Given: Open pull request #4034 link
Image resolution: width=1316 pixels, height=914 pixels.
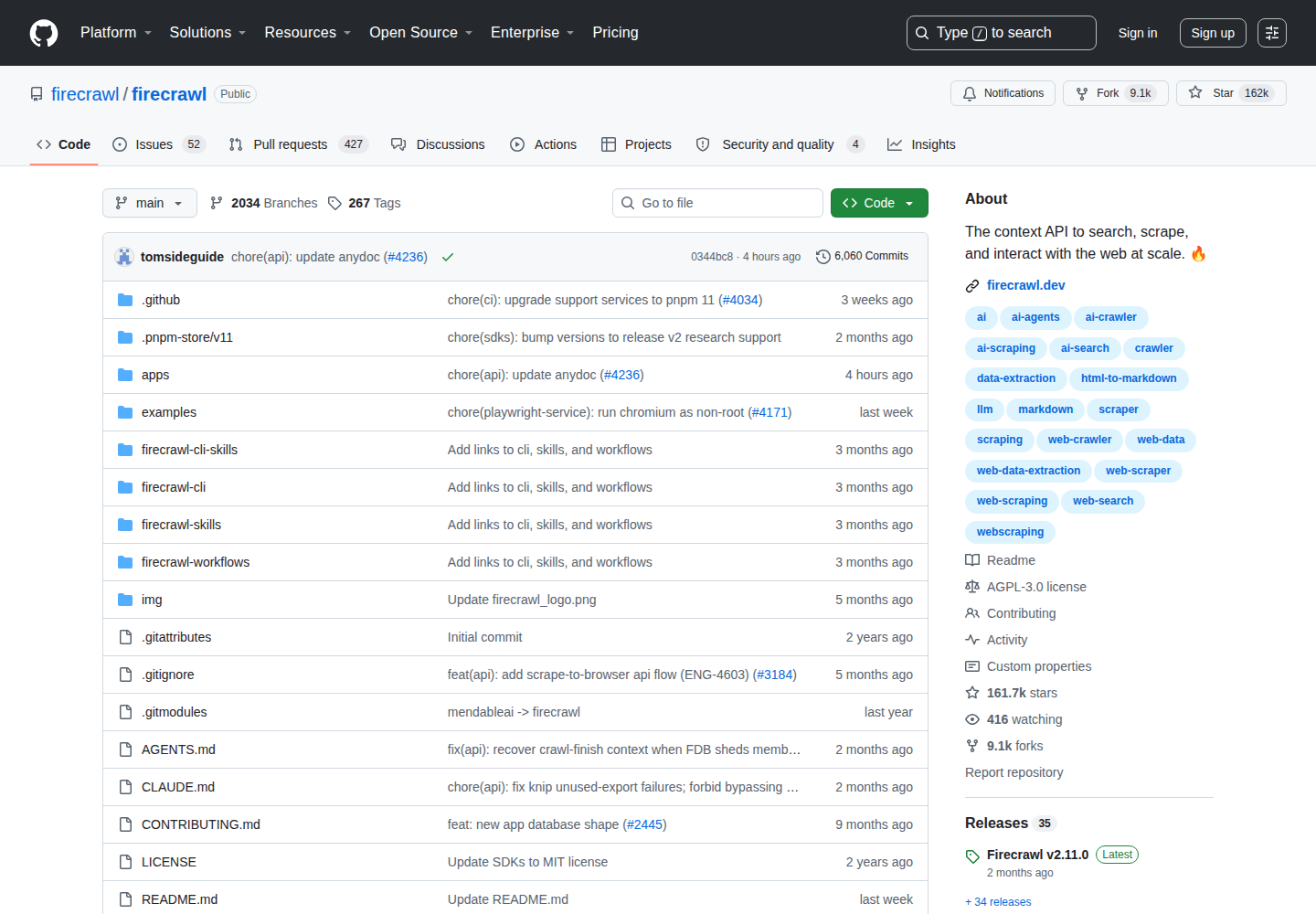Looking at the screenshot, I should [x=740, y=300].
